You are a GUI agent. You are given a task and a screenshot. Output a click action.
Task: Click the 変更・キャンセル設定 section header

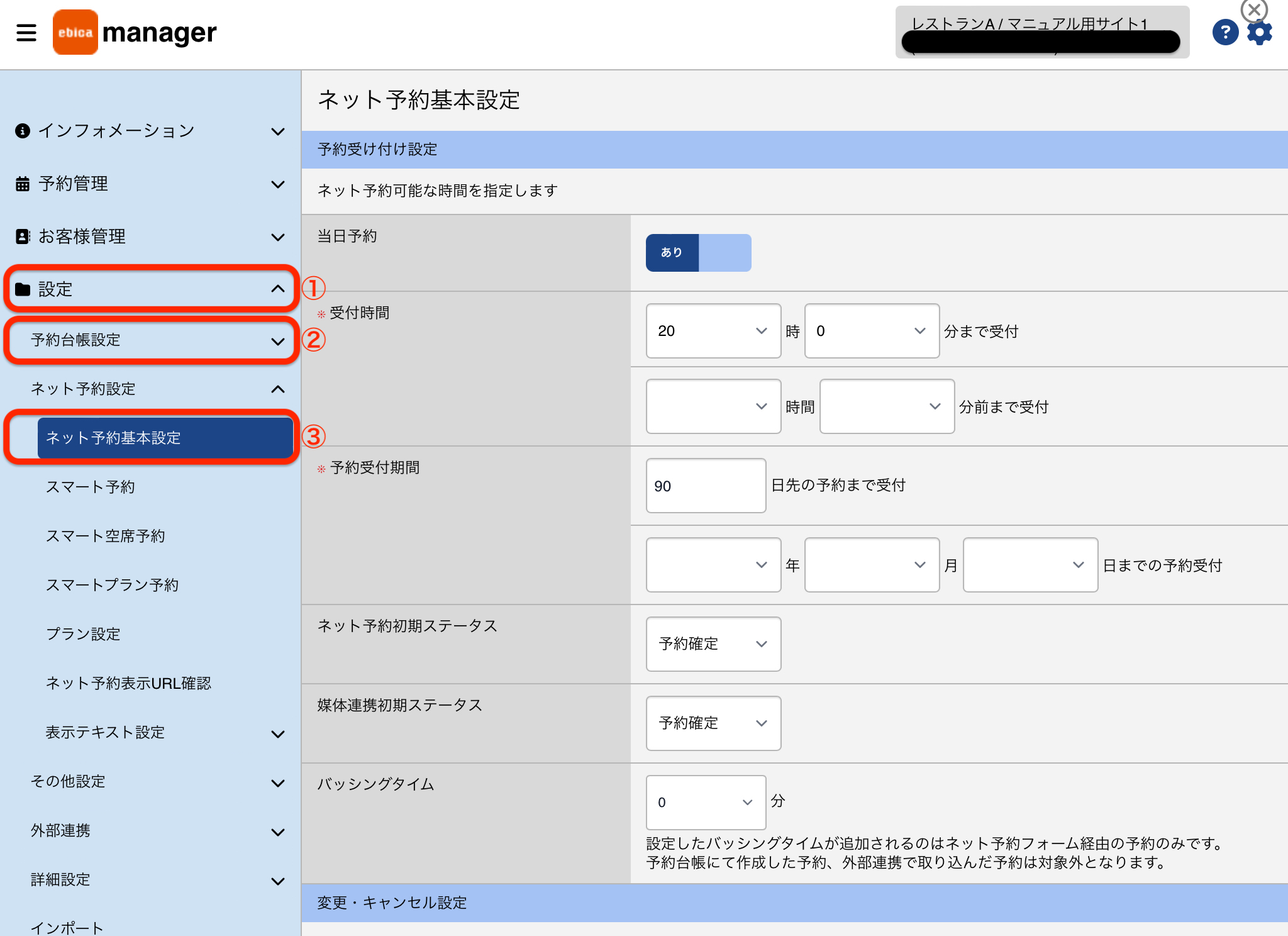click(x=794, y=903)
